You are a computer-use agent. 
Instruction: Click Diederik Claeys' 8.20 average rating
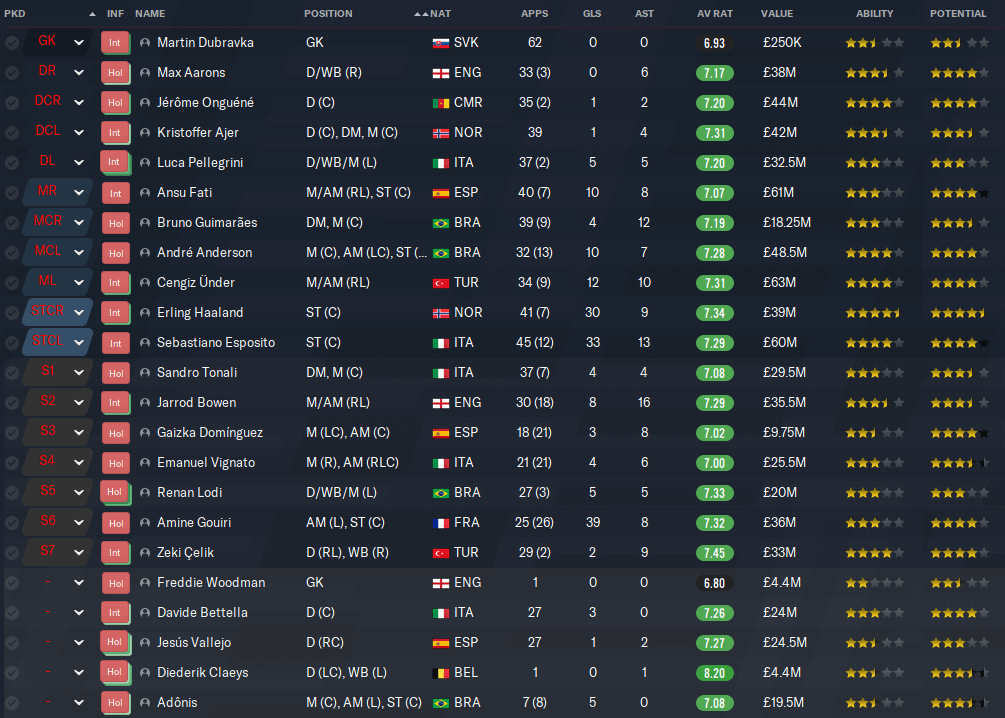click(x=715, y=673)
